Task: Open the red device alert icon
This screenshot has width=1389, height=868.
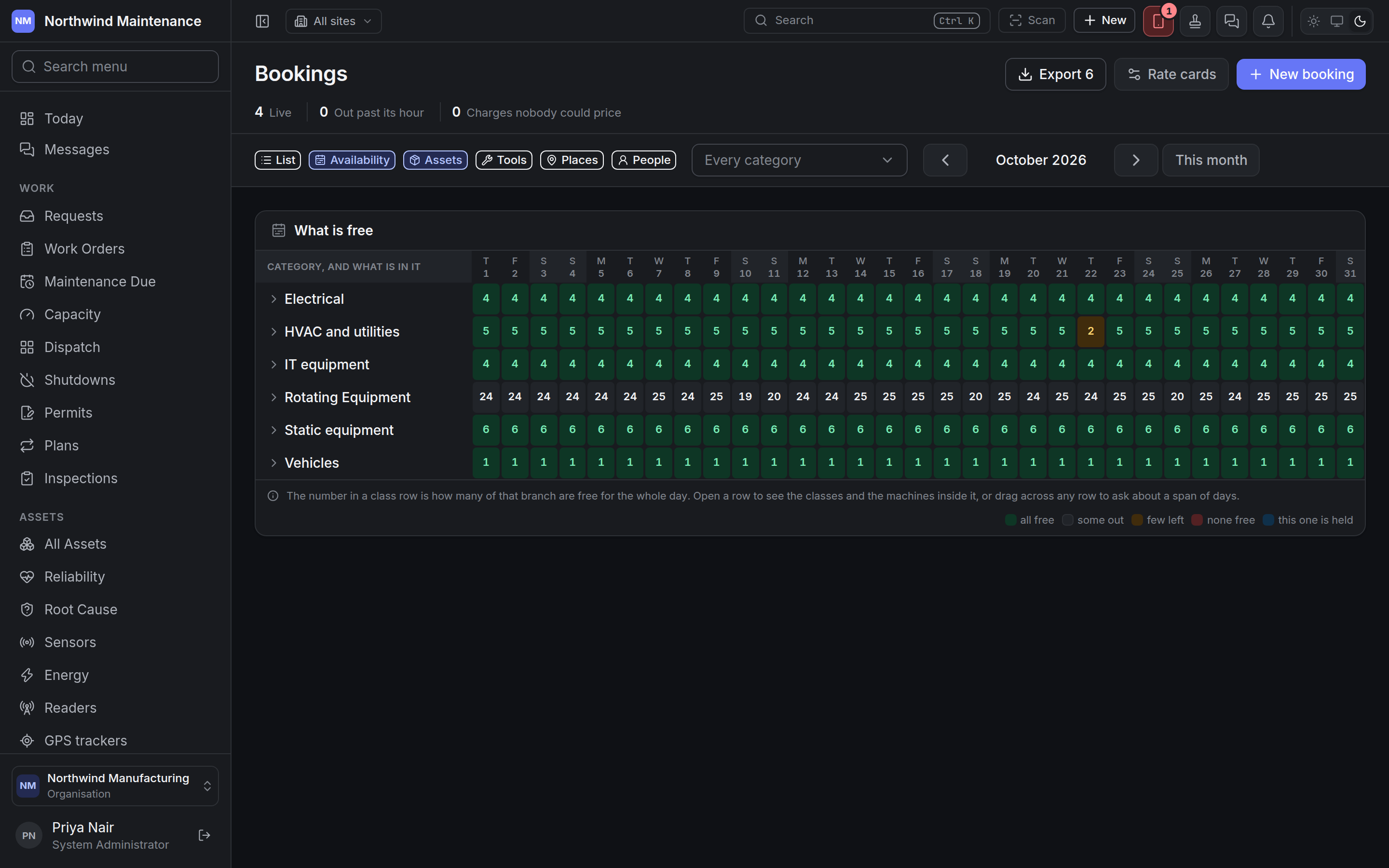Action: [x=1157, y=21]
